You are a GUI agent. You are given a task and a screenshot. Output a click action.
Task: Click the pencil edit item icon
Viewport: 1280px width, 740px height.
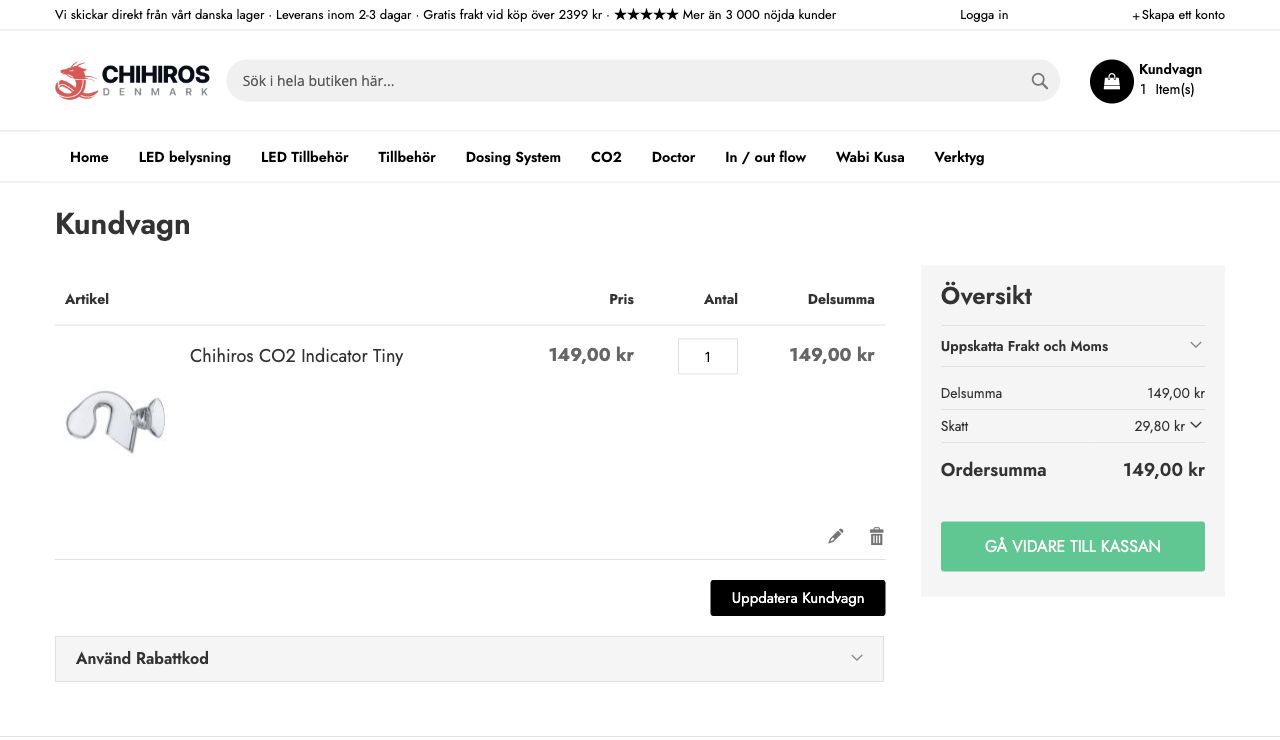click(x=836, y=536)
